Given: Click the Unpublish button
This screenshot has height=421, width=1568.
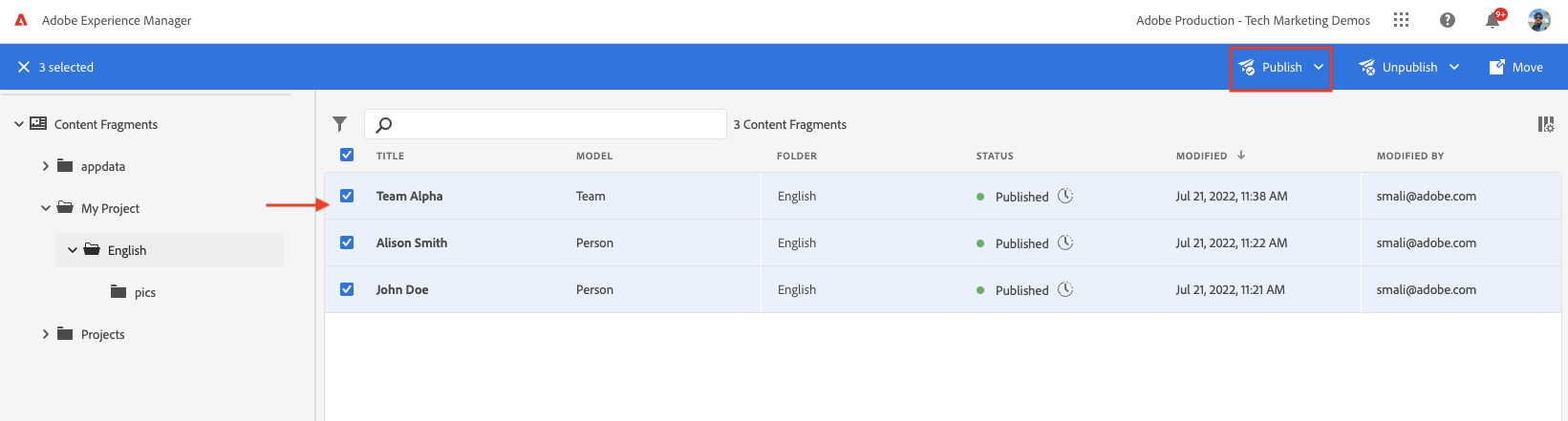Looking at the screenshot, I should pos(1399,67).
